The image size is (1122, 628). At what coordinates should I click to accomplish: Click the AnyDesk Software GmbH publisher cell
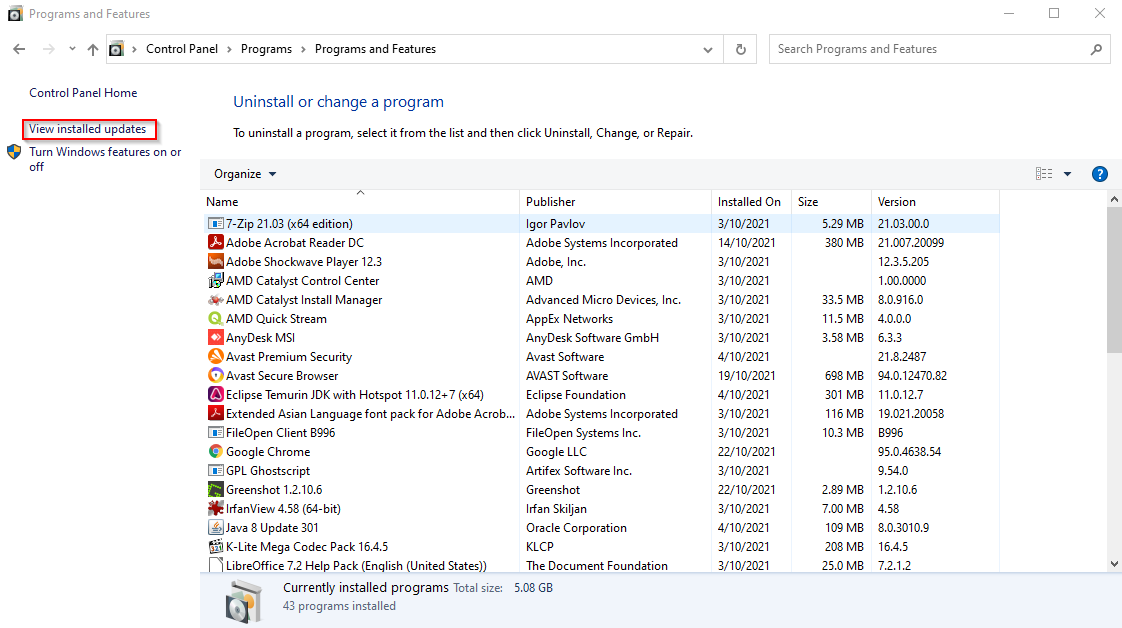coord(592,338)
